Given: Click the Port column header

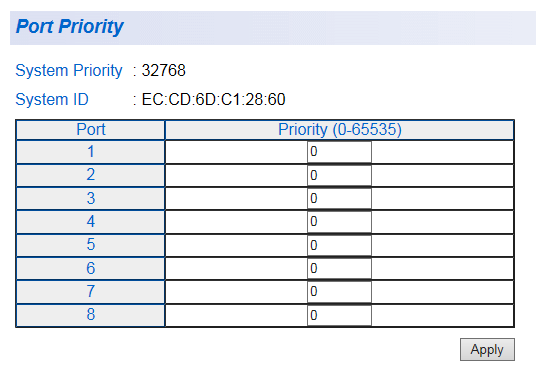Looking at the screenshot, I should (91, 130).
